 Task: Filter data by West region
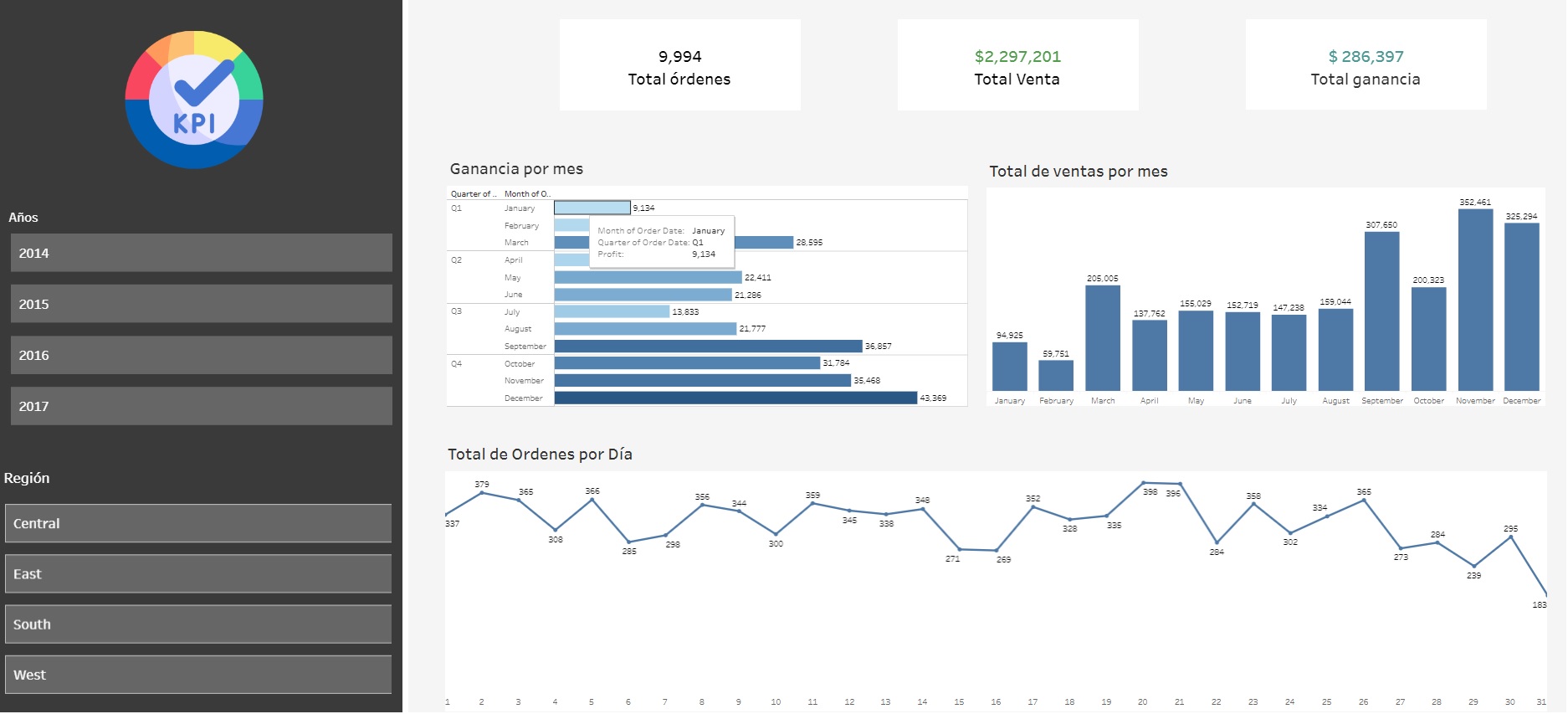click(198, 675)
